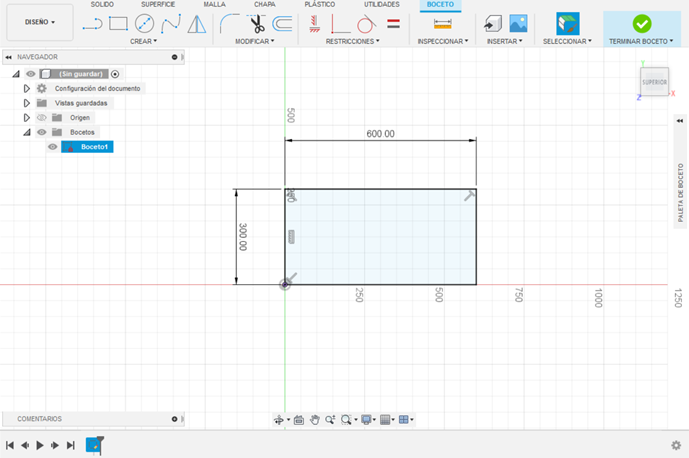Click the sketch feature in the timeline

pyautogui.click(x=93, y=445)
